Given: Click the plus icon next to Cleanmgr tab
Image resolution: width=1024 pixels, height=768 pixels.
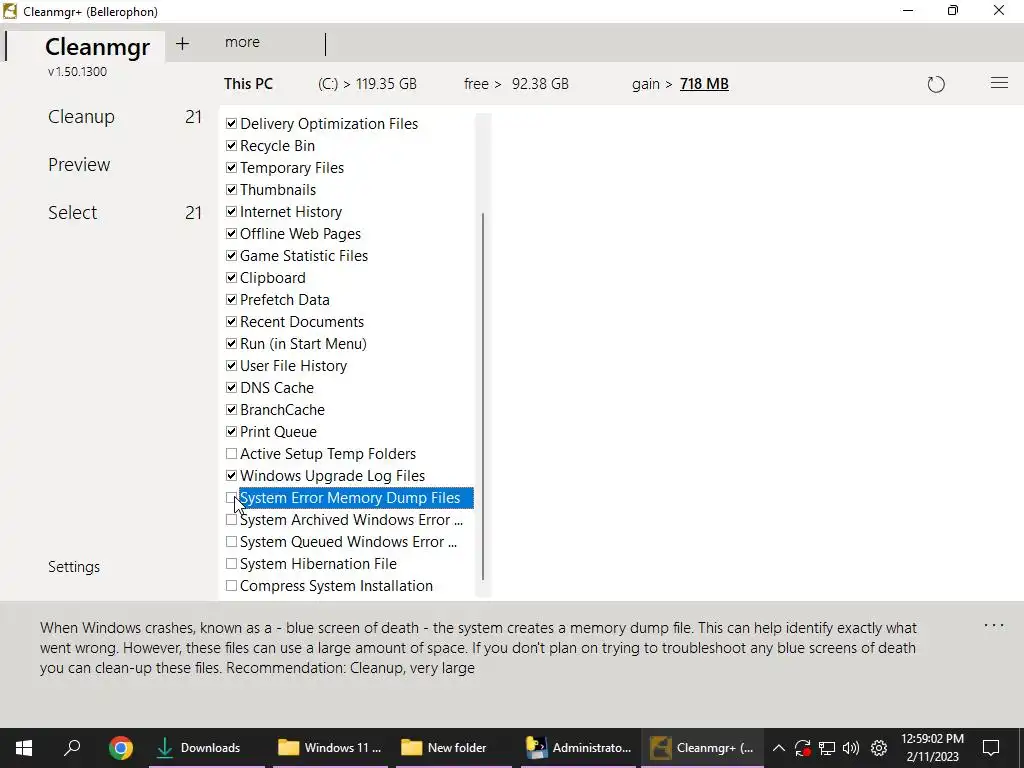Looking at the screenshot, I should pyautogui.click(x=182, y=44).
